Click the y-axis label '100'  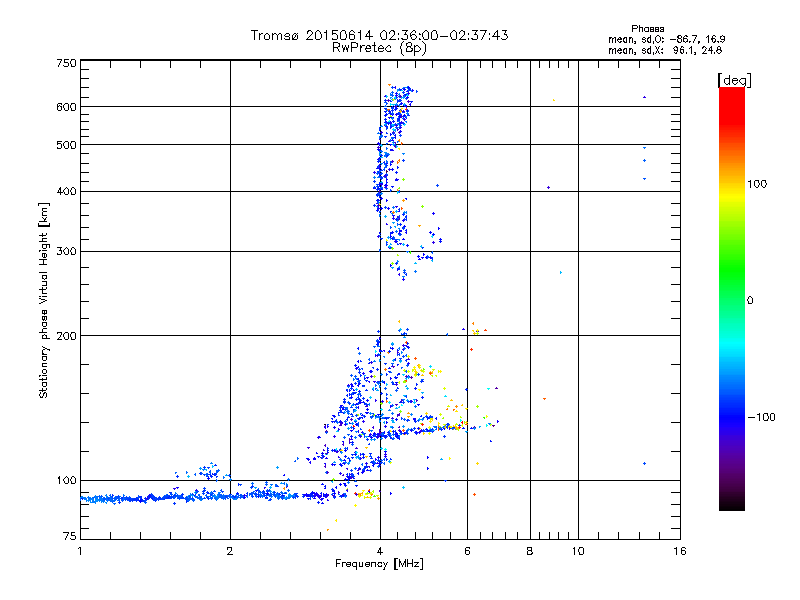pos(66,481)
